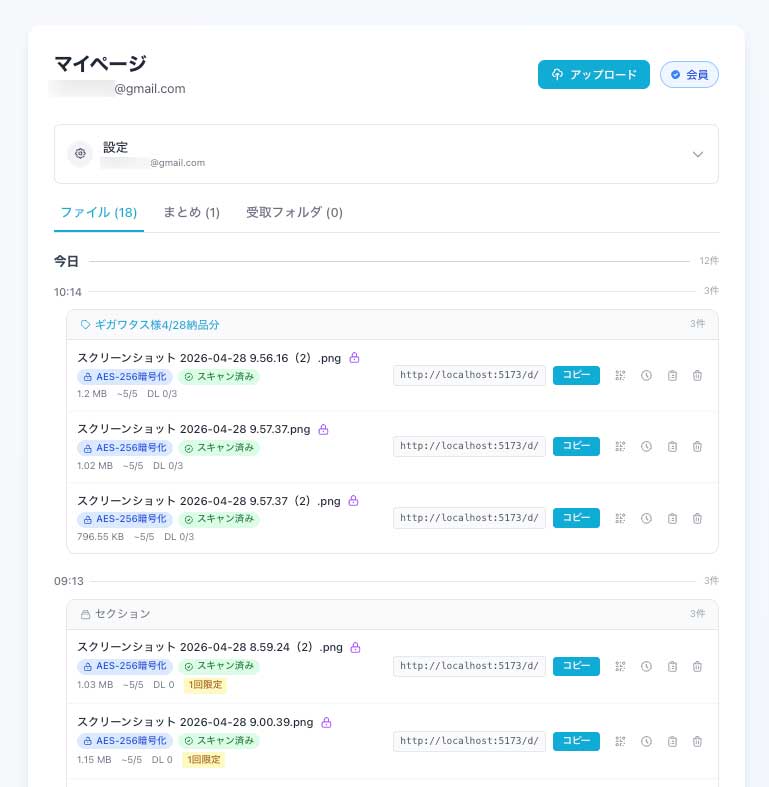Click purple lock icon beside 9.57.37 (2).png

353,500
